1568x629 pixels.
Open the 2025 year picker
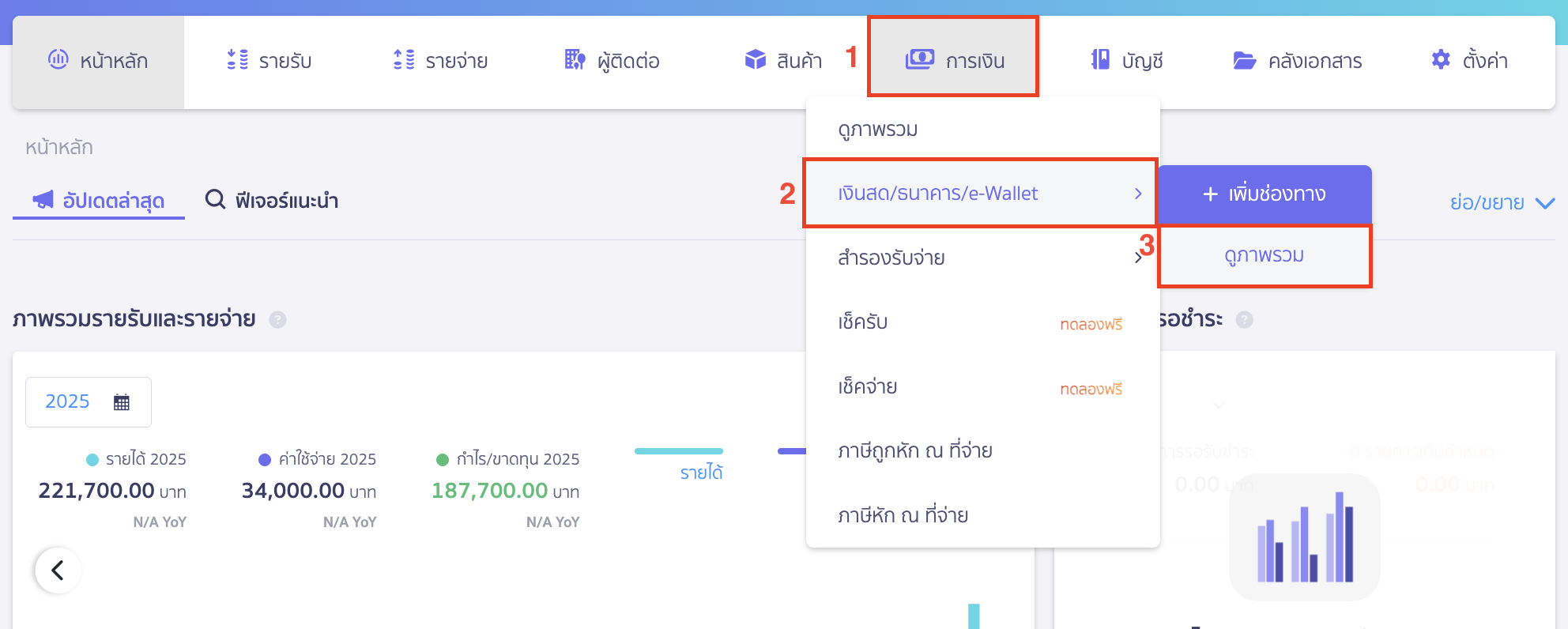pyautogui.click(x=89, y=402)
